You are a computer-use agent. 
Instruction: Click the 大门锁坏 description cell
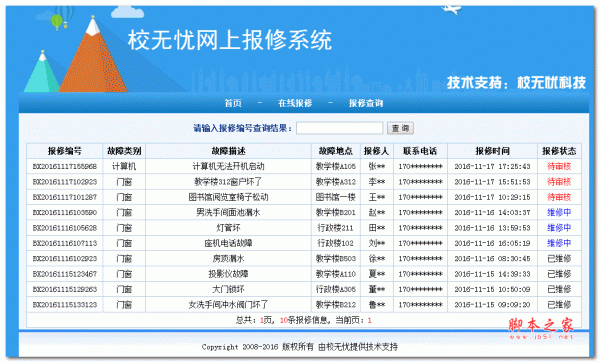228,289
